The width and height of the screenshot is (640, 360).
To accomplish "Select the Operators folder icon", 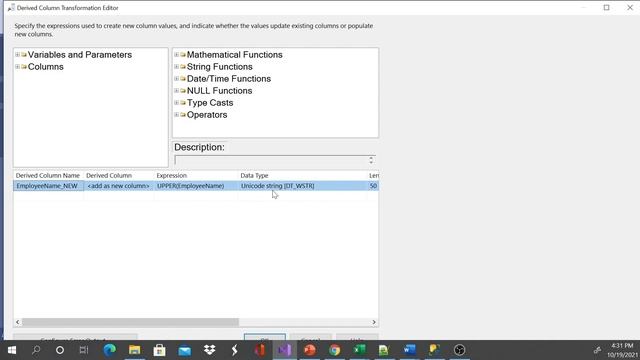I will [183, 115].
